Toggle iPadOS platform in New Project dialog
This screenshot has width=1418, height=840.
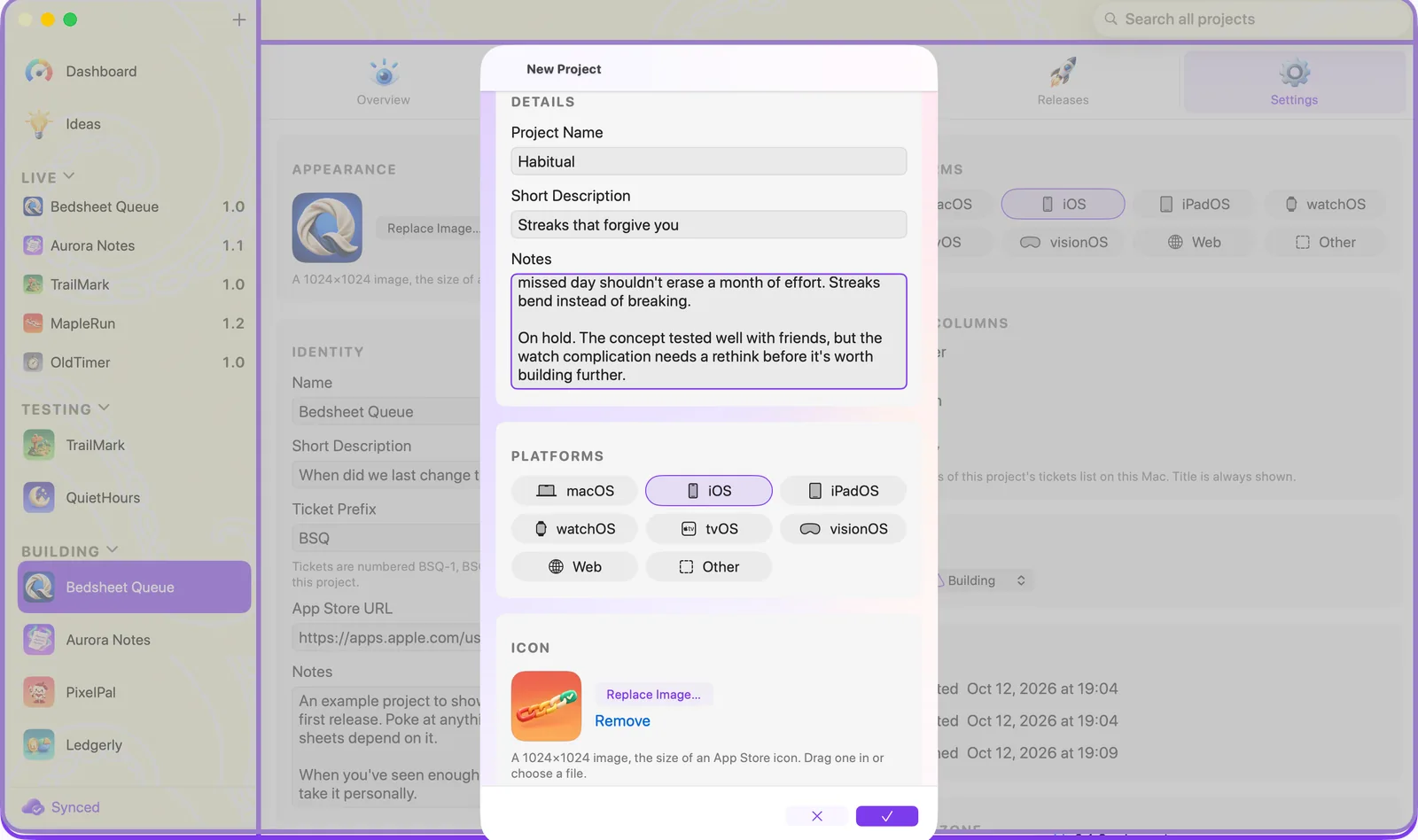(843, 491)
